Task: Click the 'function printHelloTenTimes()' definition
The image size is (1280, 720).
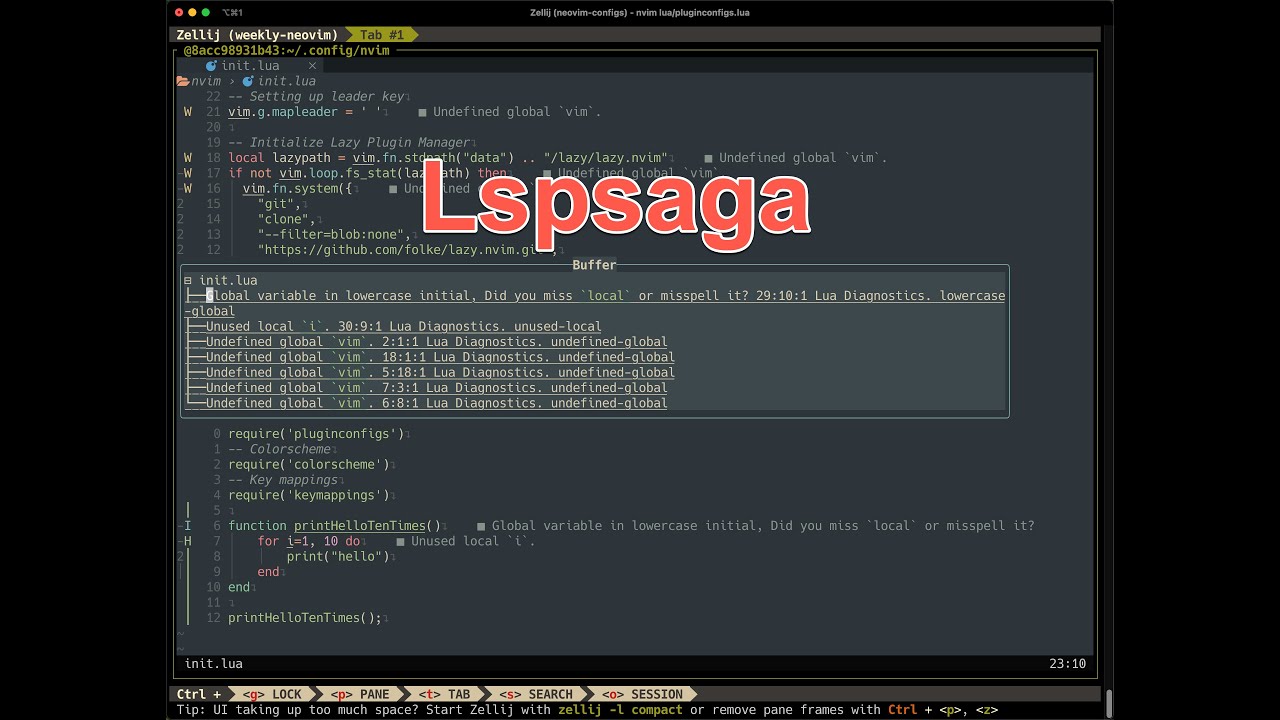Action: point(334,526)
